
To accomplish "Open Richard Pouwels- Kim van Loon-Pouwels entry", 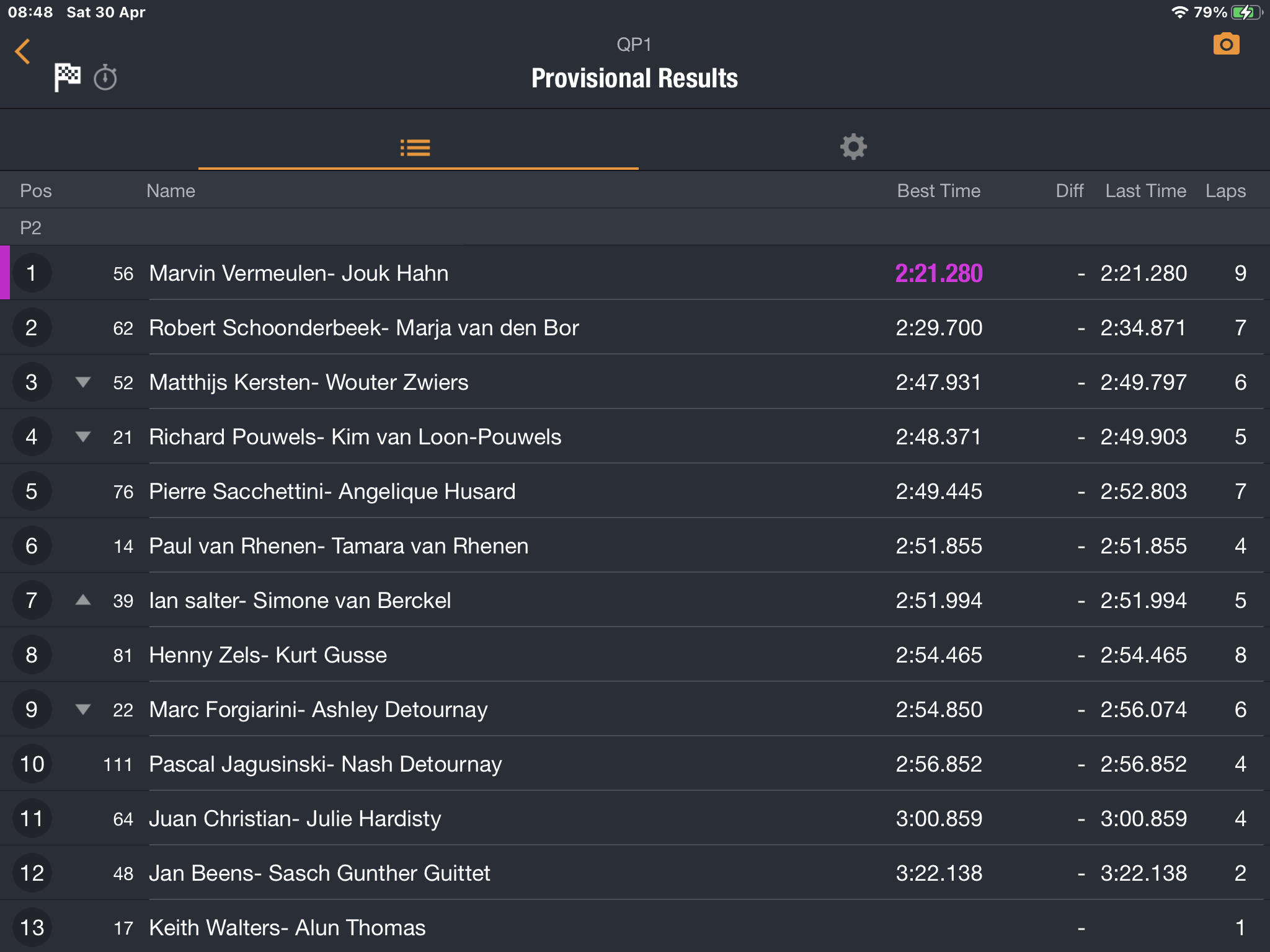I will click(635, 436).
